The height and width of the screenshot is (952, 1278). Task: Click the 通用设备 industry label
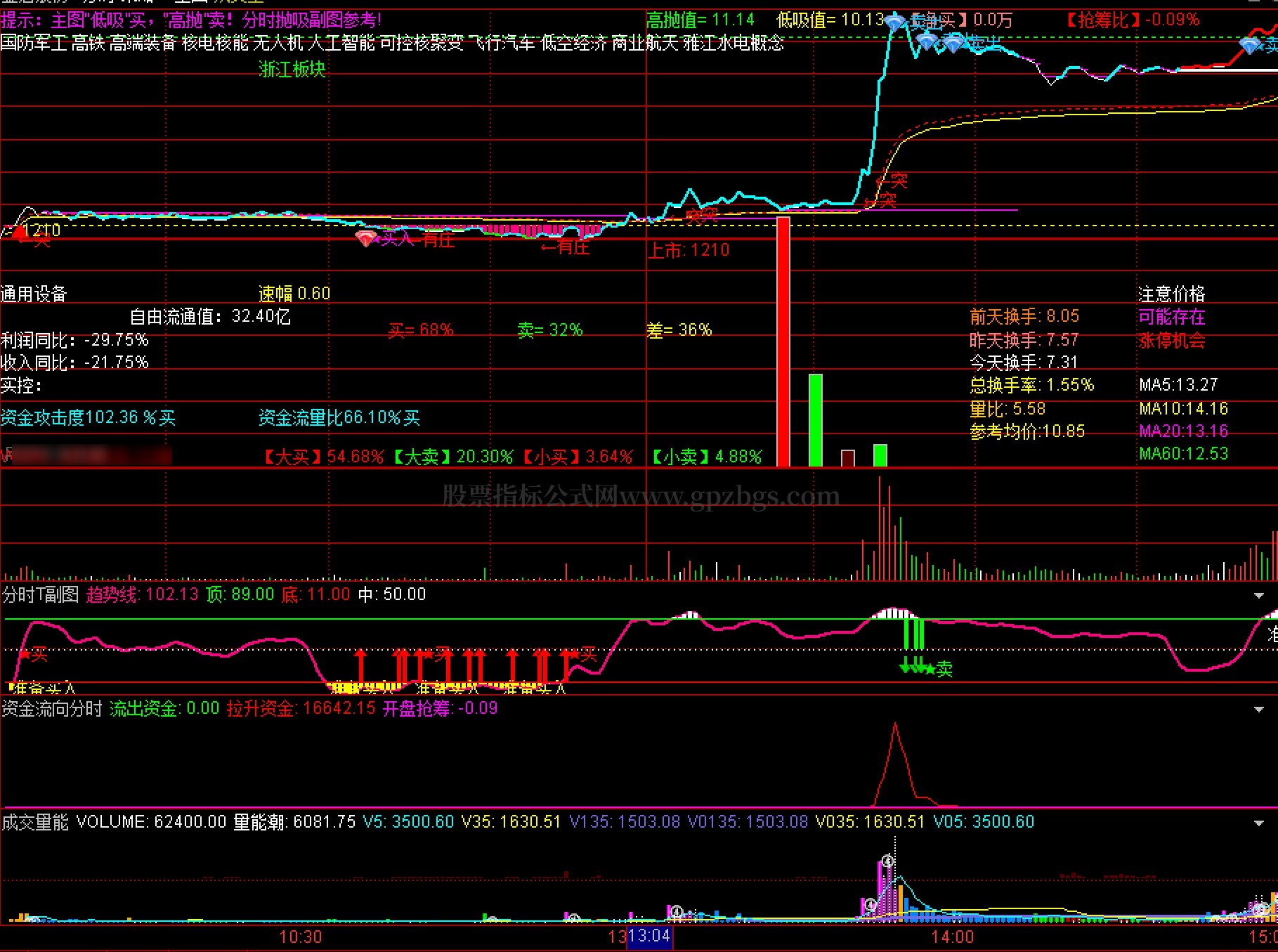(34, 294)
